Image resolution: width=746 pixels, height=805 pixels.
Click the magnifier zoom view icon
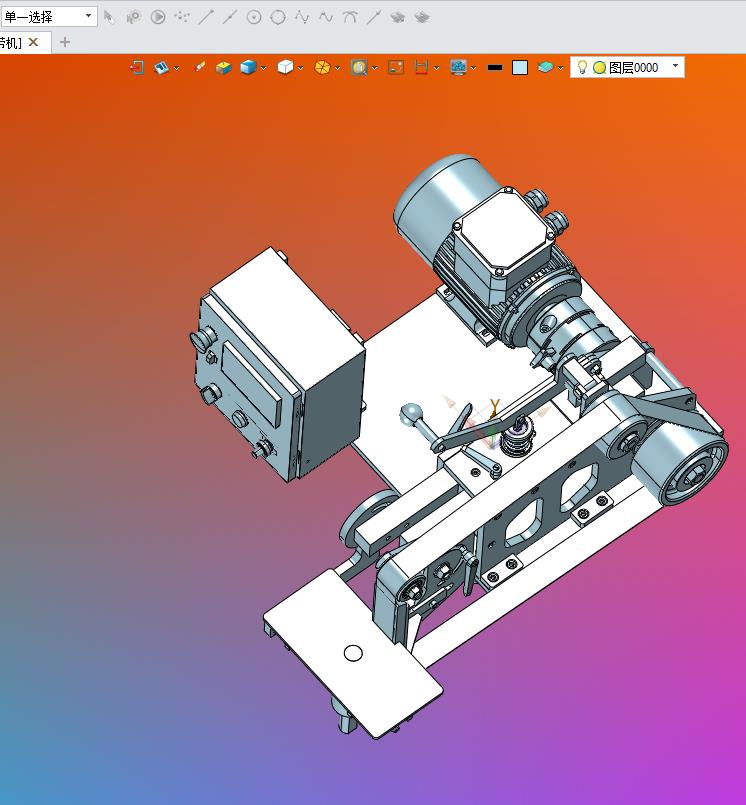(x=359, y=67)
